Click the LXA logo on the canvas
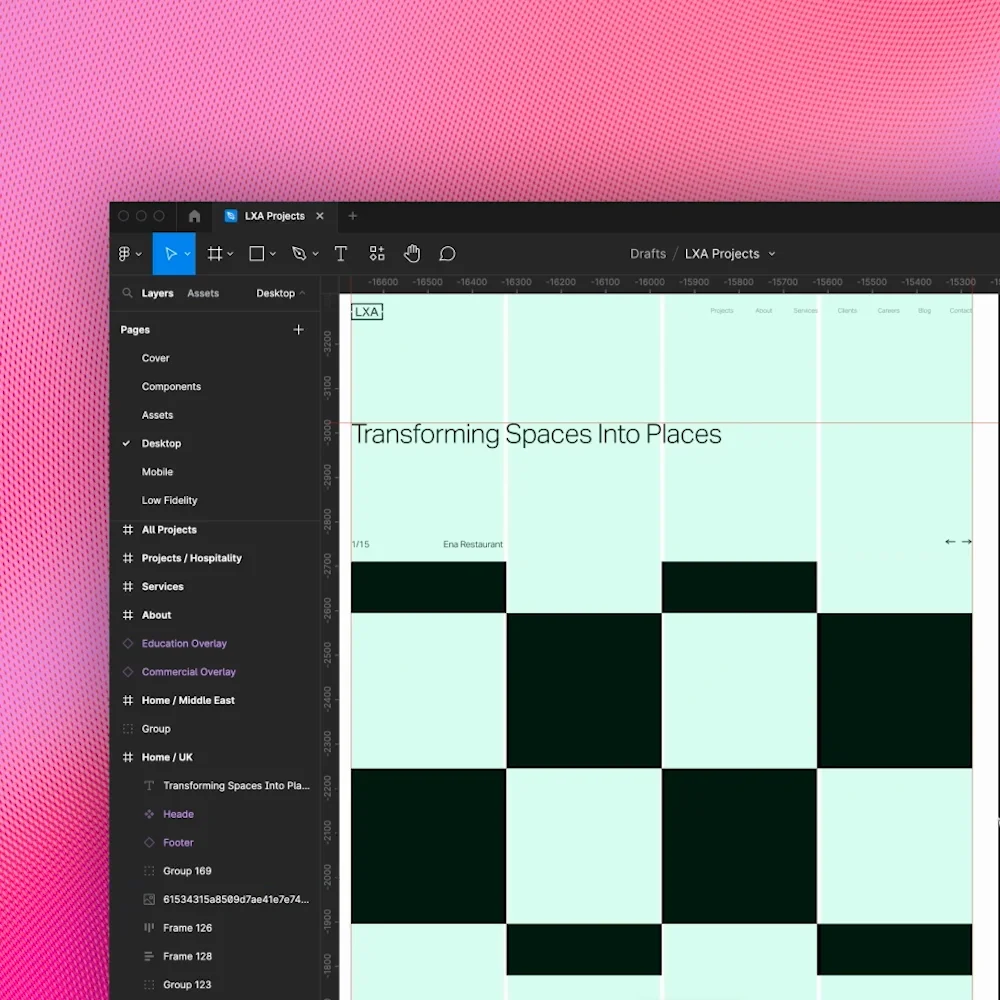The image size is (1000, 1000). point(367,312)
